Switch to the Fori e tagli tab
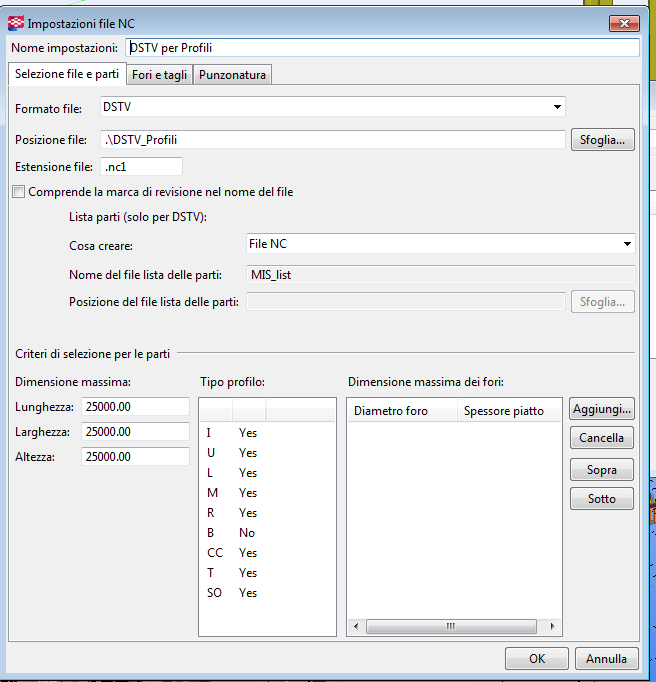Viewport: 656px width, 682px height. point(160,75)
